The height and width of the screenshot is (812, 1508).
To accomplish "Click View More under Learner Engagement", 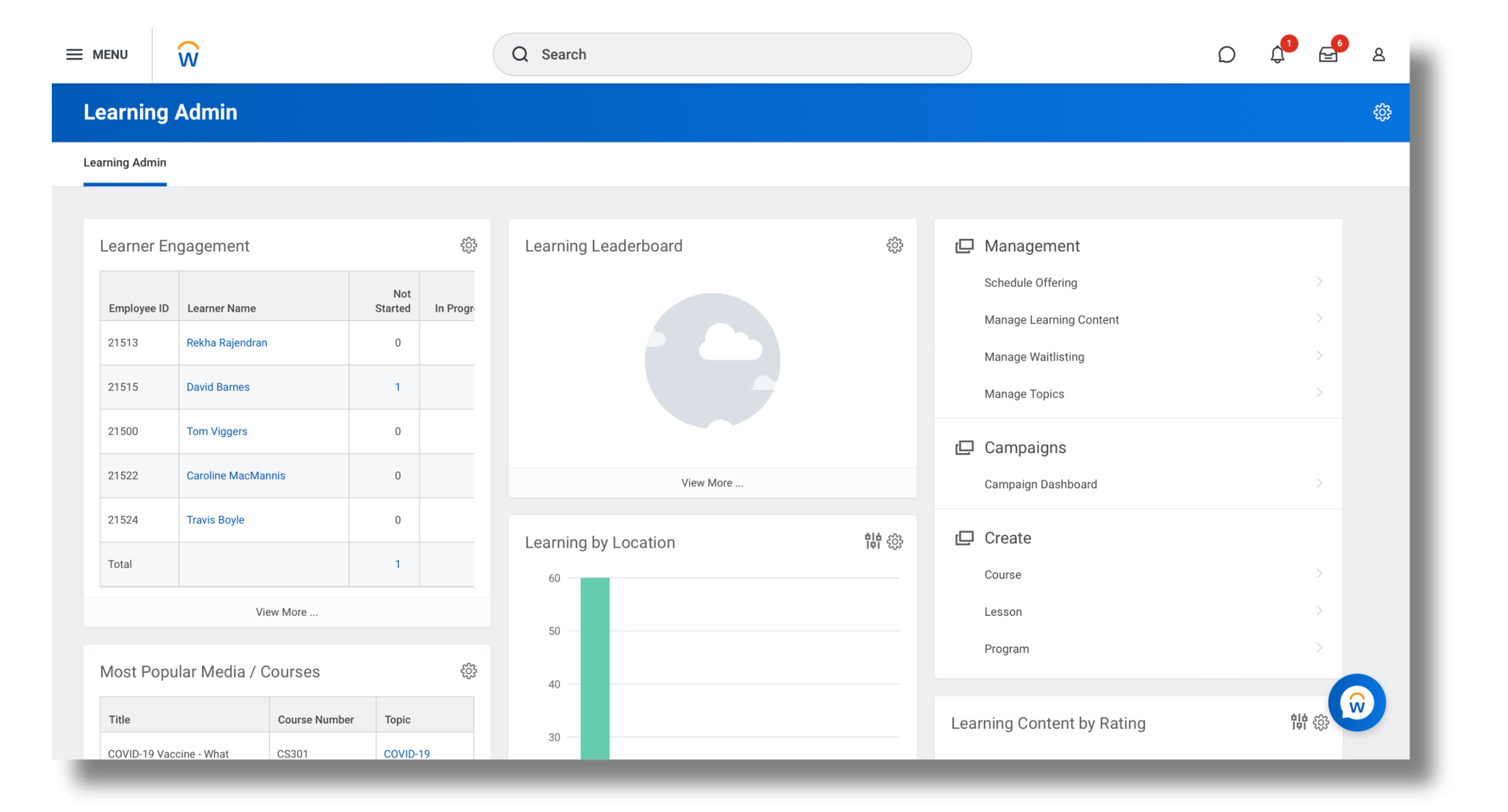I will [x=286, y=611].
